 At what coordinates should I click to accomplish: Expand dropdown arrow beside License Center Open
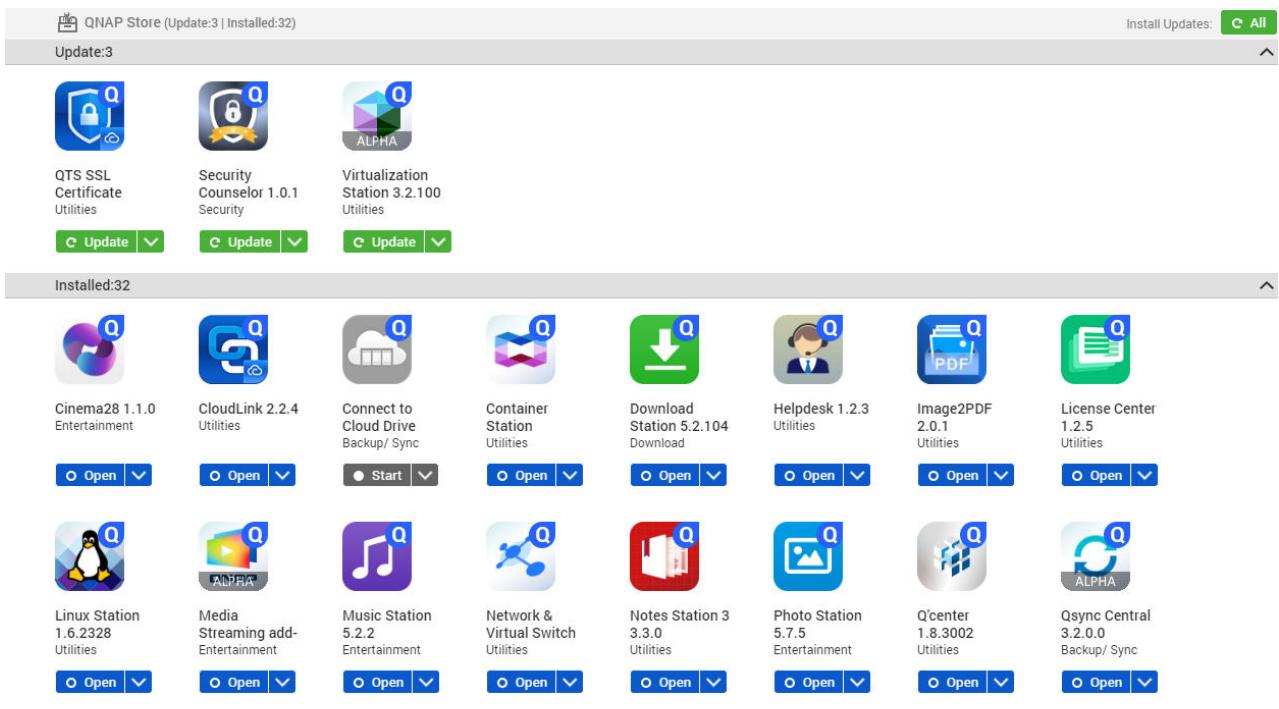click(1146, 476)
